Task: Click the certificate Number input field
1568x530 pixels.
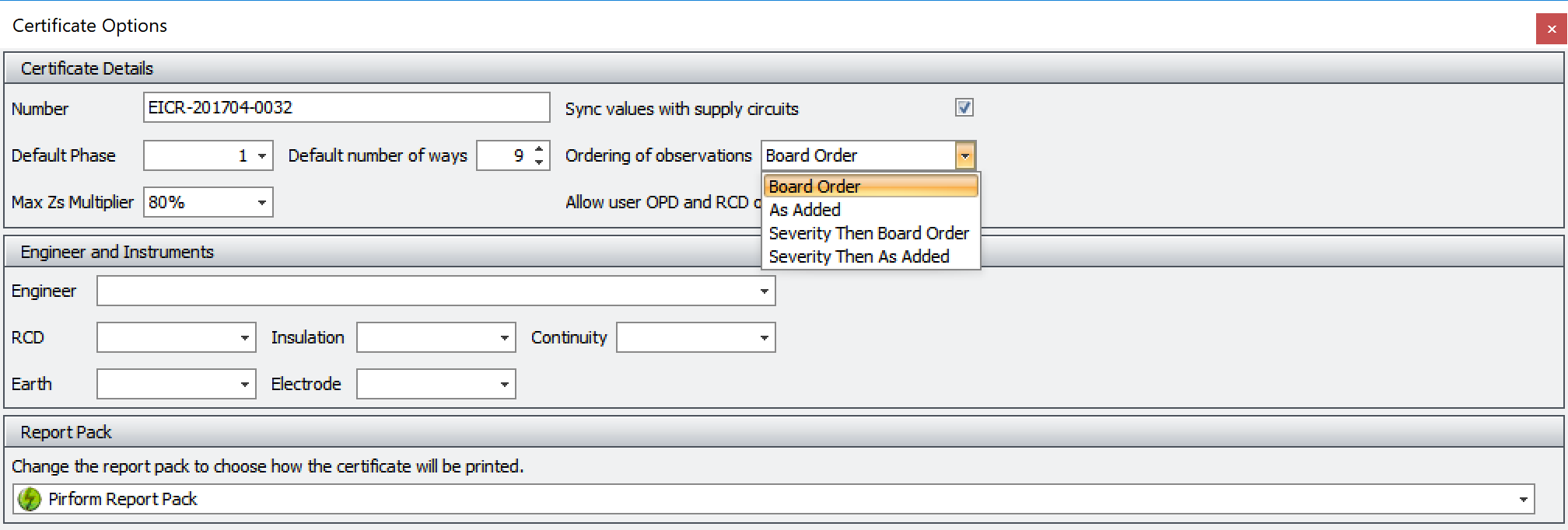Action: tap(346, 108)
